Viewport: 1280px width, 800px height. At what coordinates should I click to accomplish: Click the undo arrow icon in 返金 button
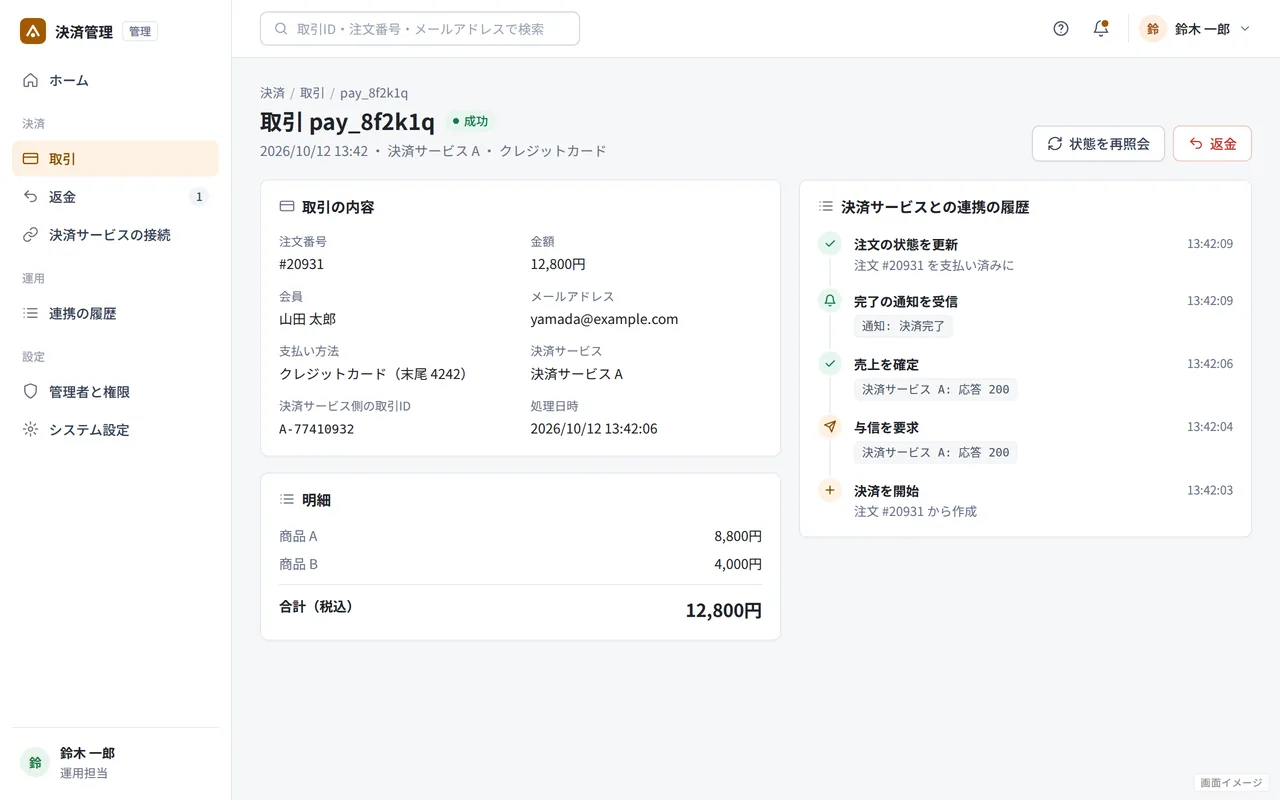(x=1195, y=143)
